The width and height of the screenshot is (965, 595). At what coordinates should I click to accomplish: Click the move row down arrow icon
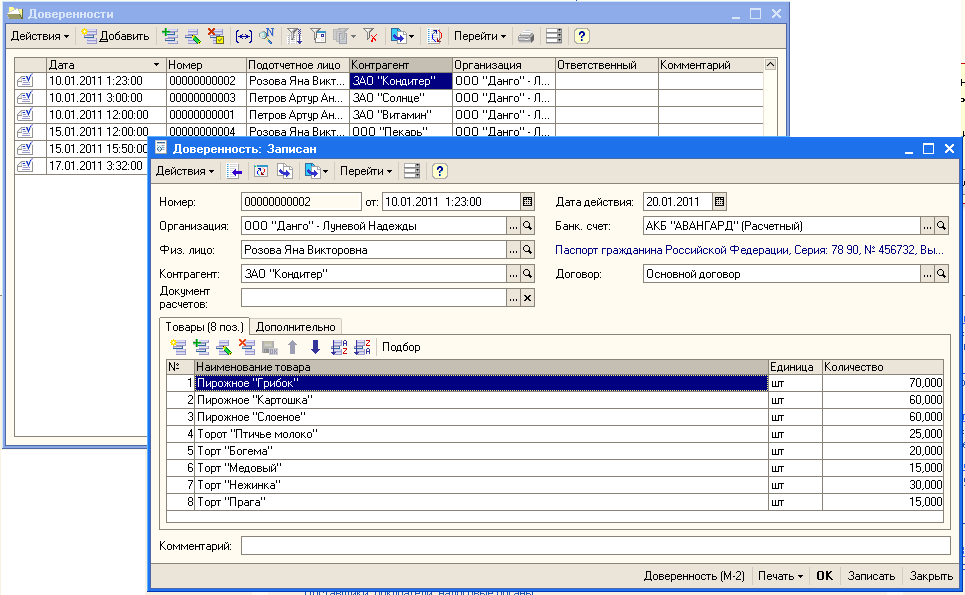point(315,347)
